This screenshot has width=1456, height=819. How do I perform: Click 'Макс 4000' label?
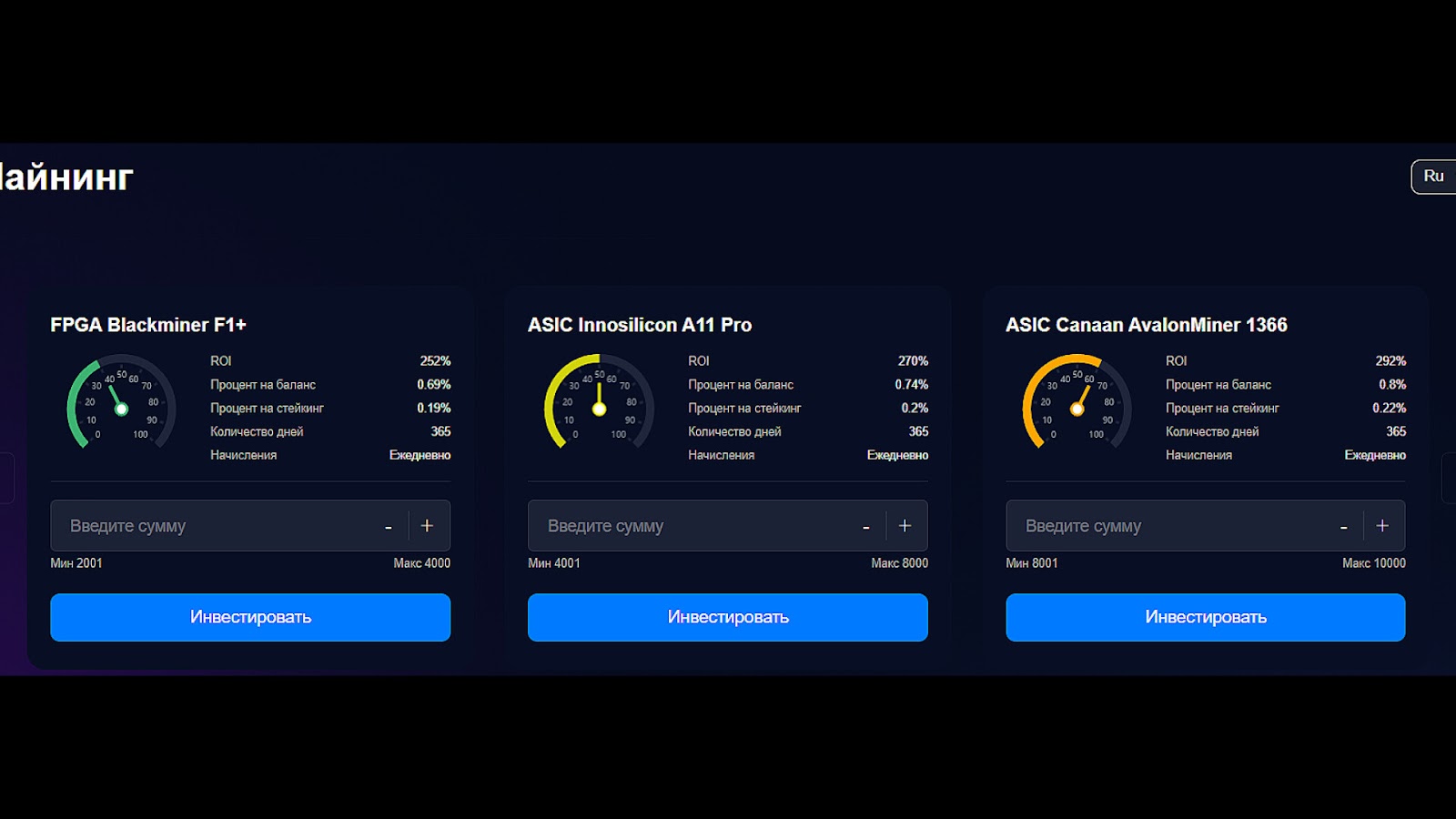pos(422,563)
